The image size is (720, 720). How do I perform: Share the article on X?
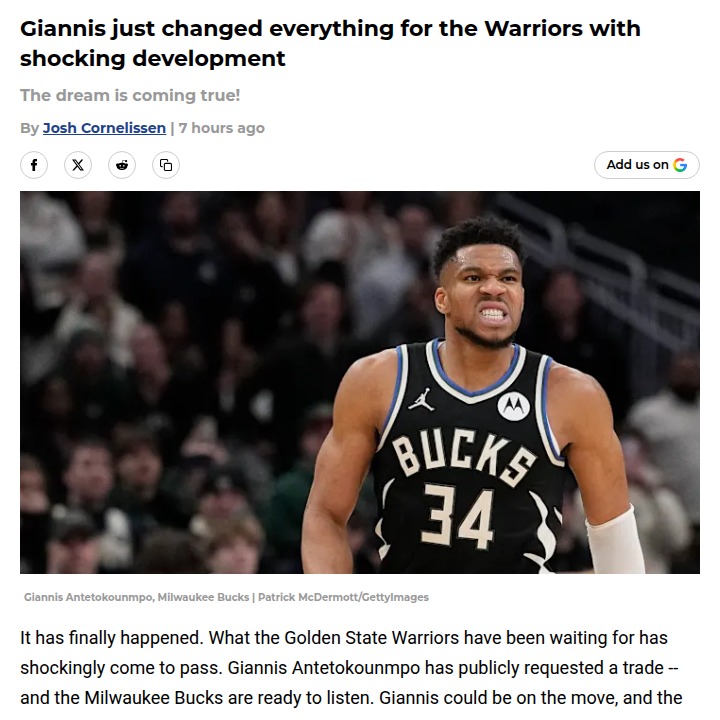78,165
